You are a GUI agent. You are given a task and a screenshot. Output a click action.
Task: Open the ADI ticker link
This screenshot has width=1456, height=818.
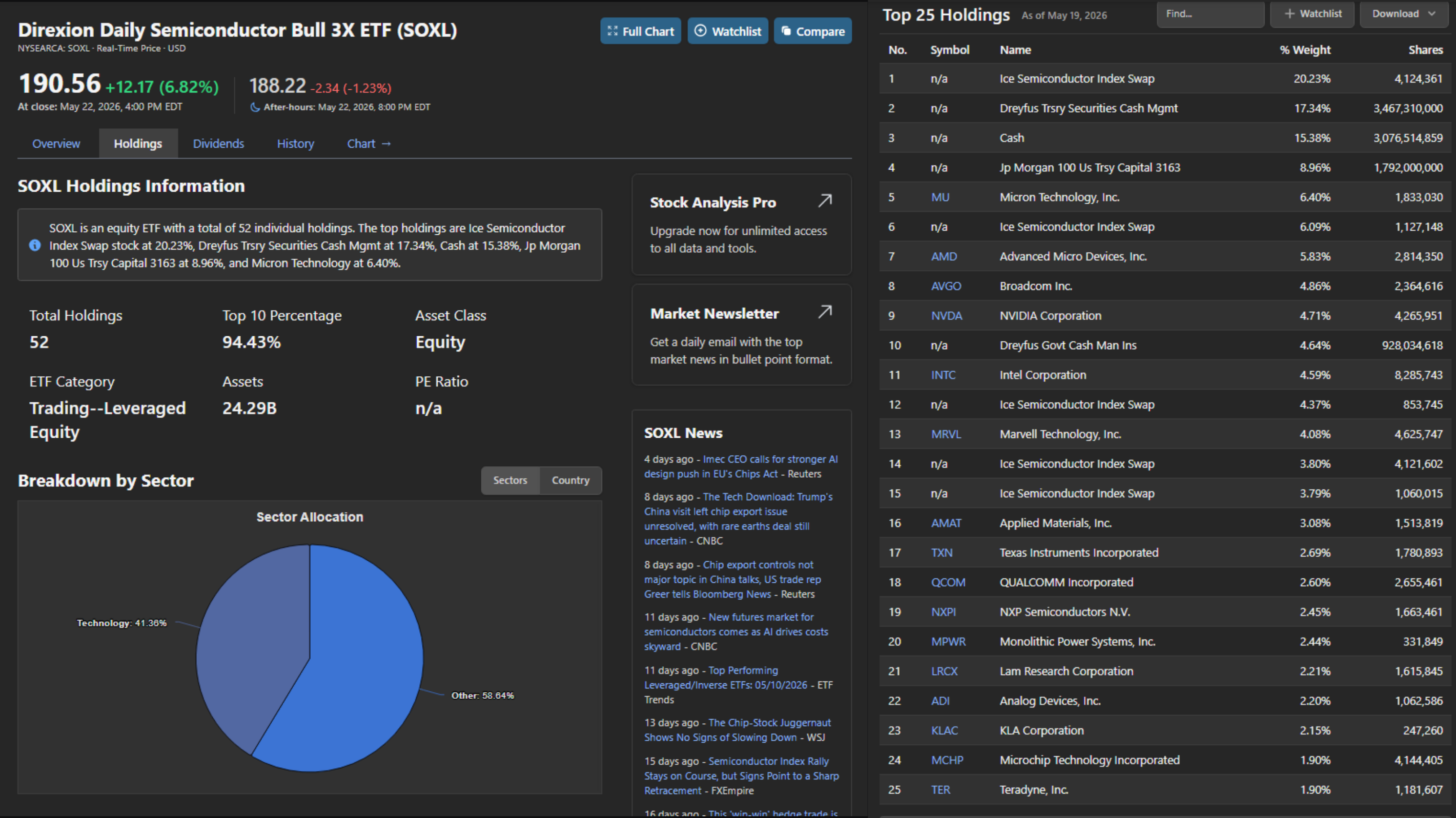[x=941, y=701]
